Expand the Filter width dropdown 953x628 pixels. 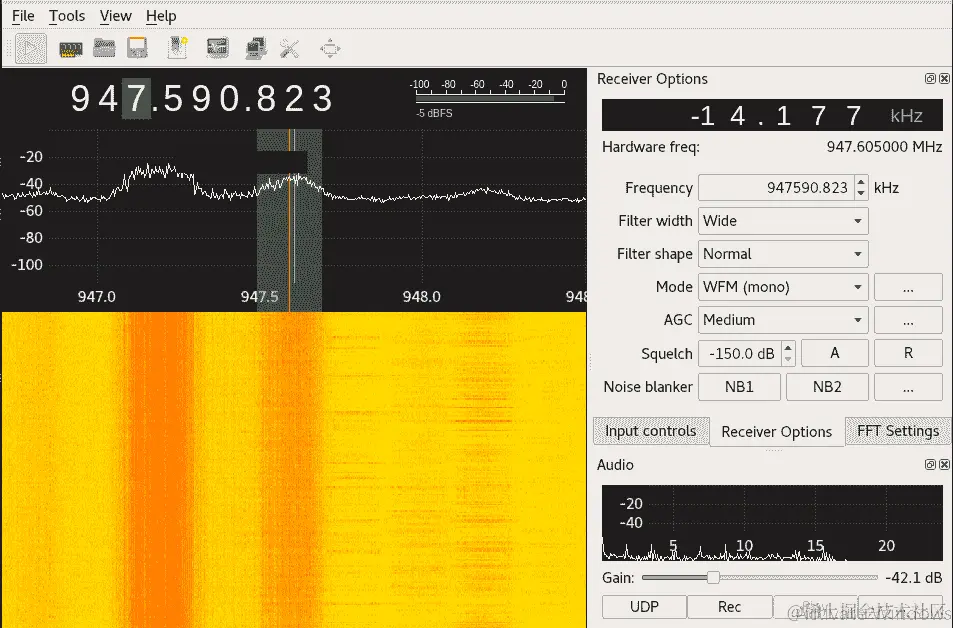point(783,221)
